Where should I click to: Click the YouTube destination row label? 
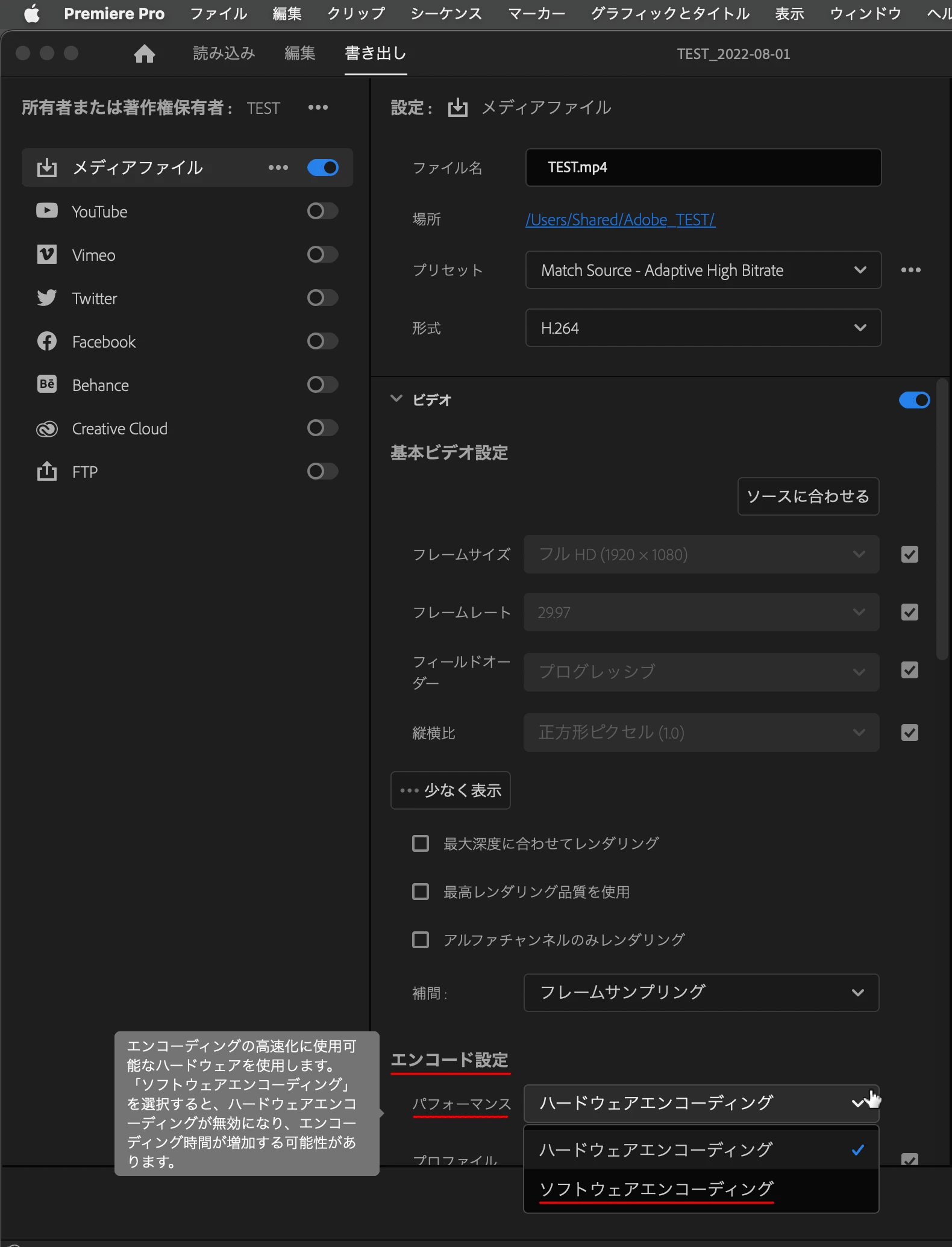(x=100, y=211)
